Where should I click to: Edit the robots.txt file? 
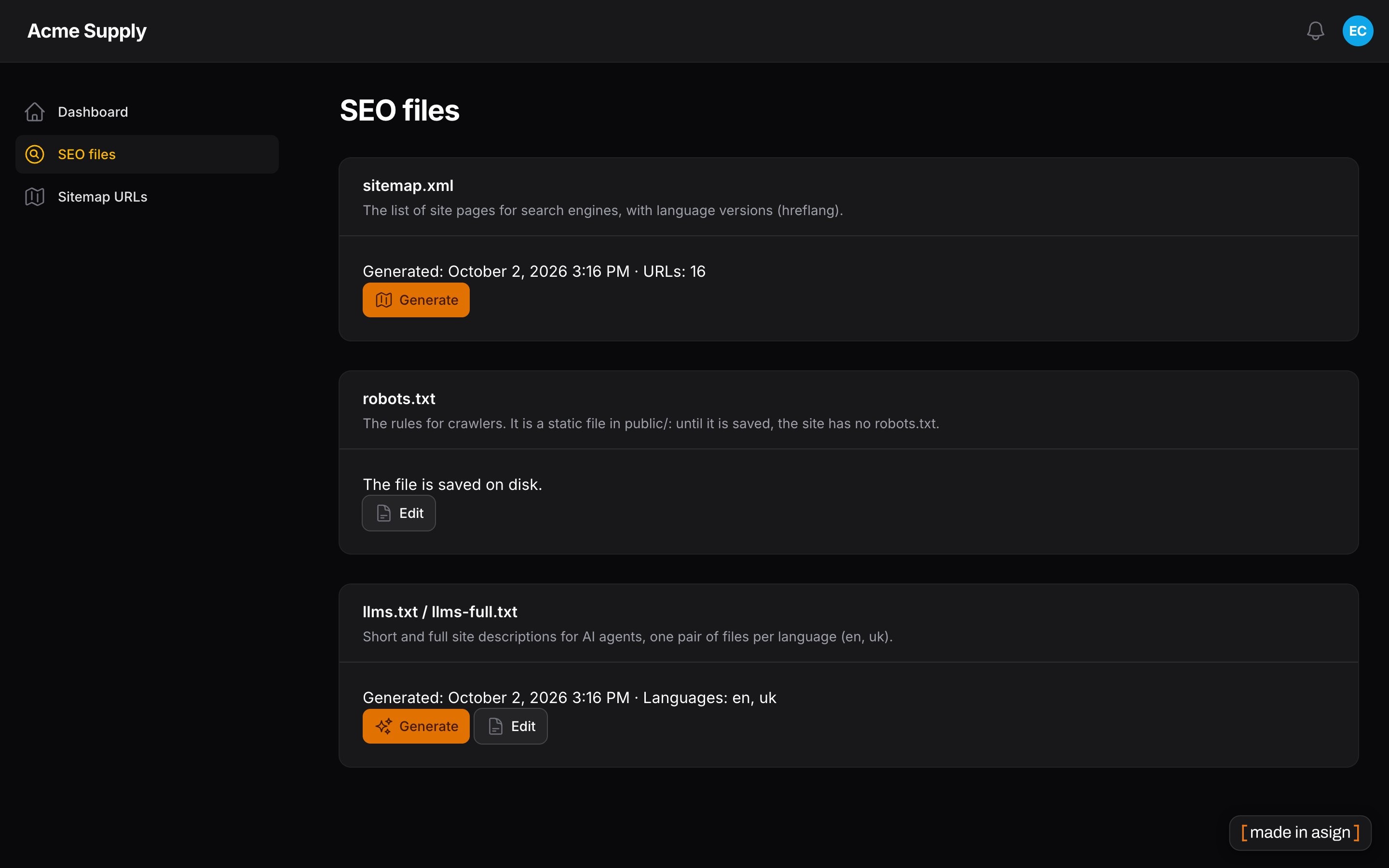399,513
